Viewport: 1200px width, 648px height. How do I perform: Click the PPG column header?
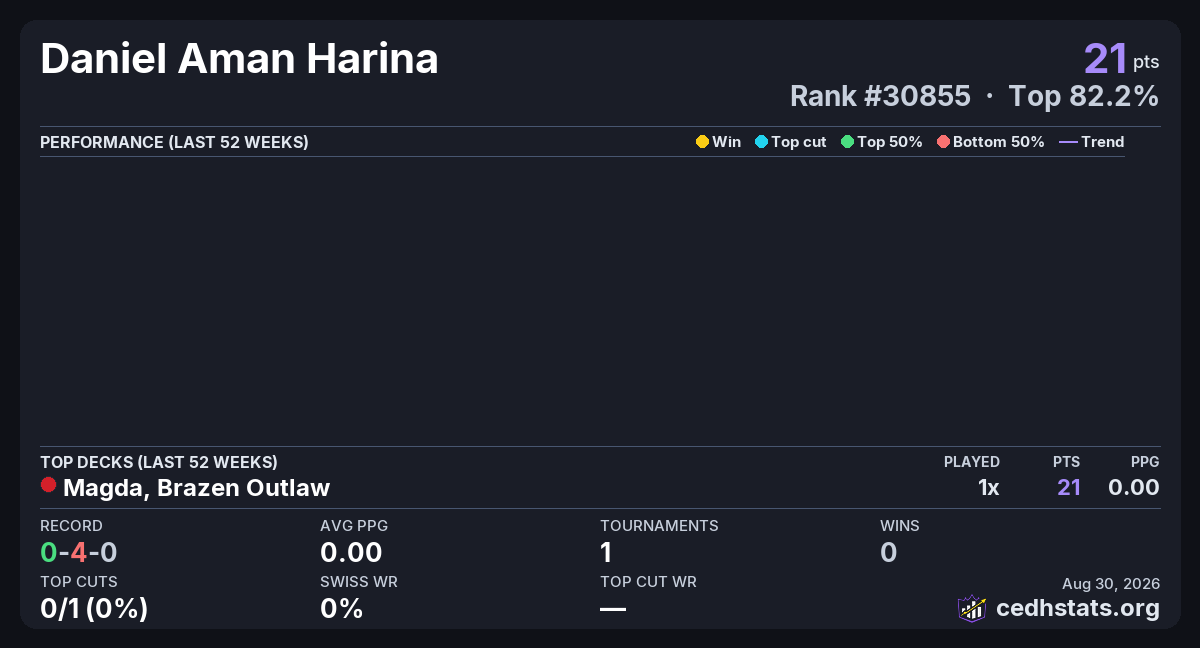[x=1145, y=462]
